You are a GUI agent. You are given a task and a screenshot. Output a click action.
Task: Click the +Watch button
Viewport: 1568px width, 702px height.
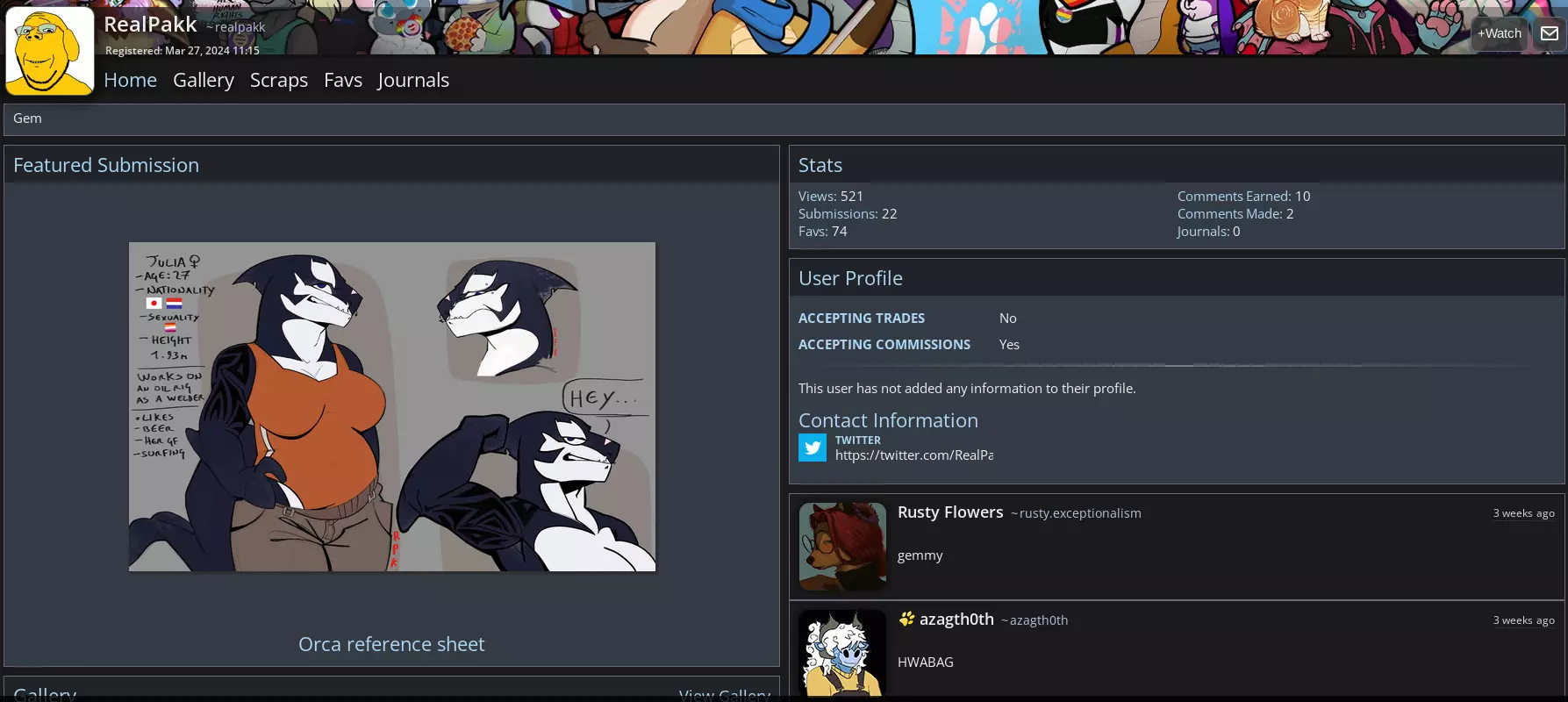click(x=1499, y=33)
